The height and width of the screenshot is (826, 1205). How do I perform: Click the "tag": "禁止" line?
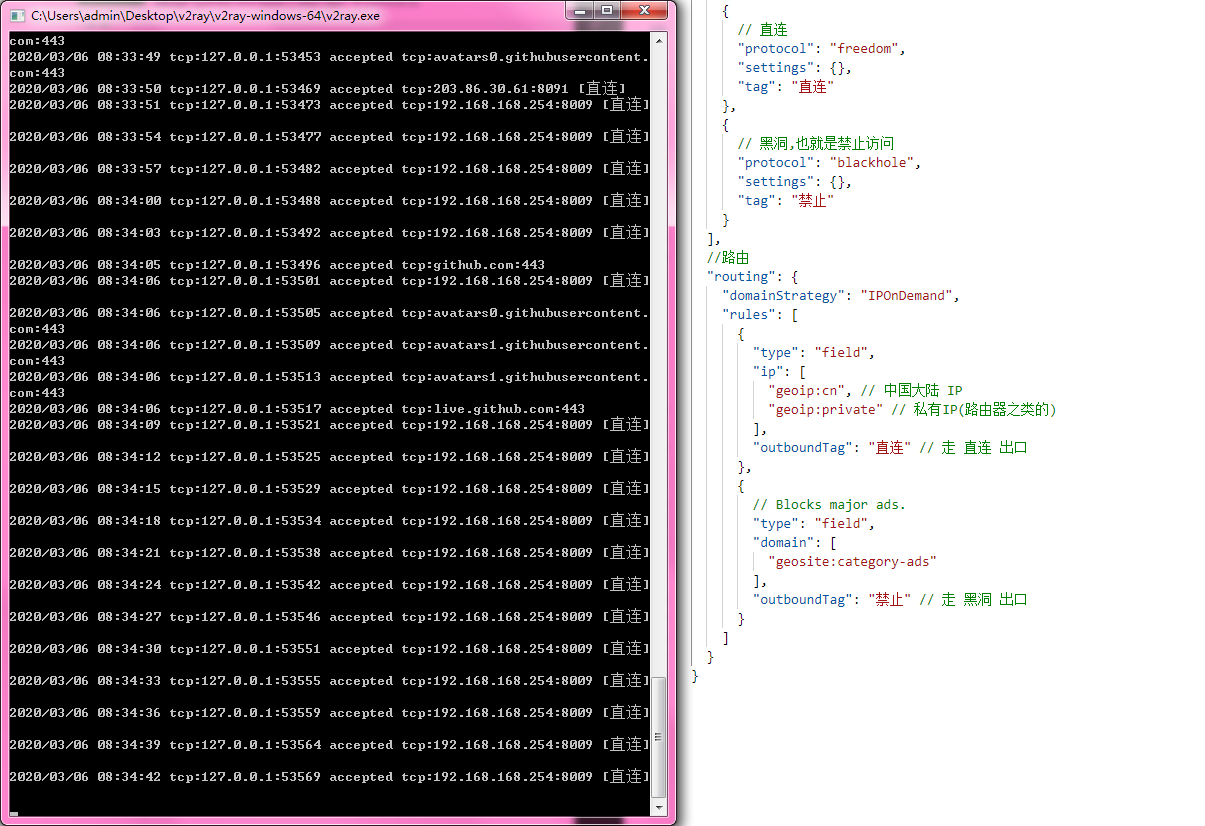[x=786, y=200]
